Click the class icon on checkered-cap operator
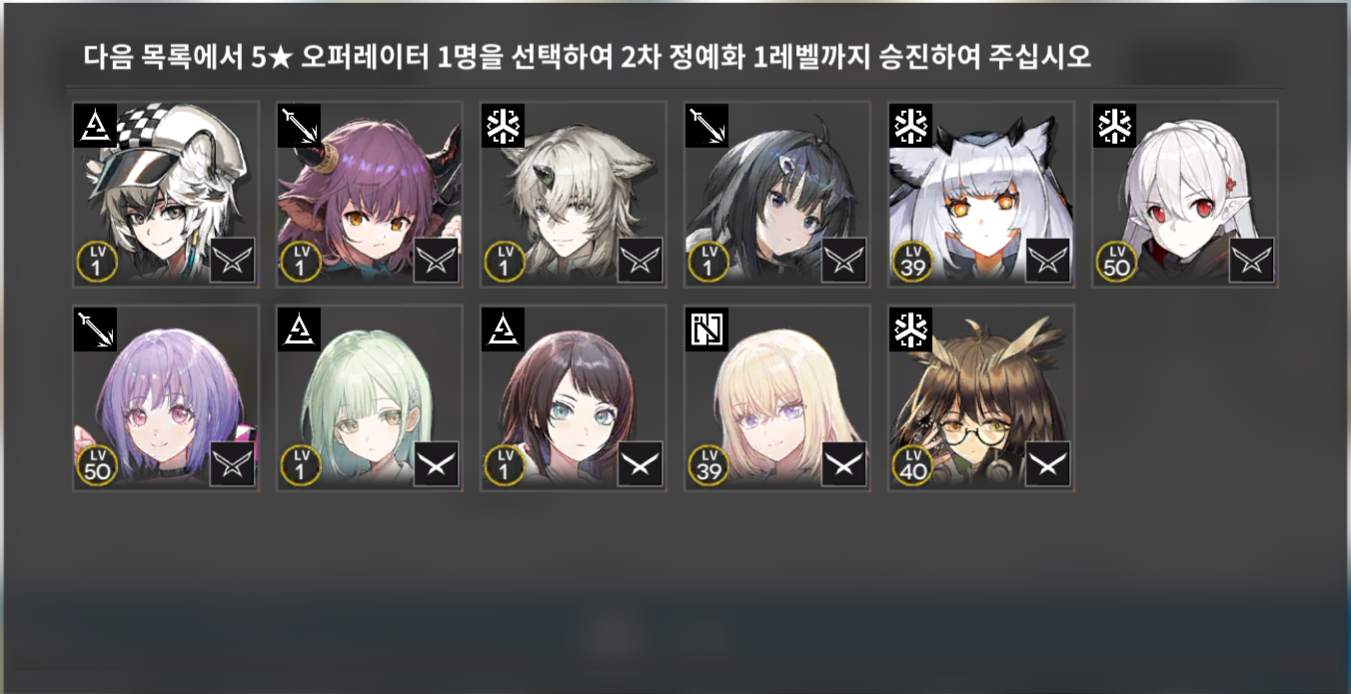1351x694 pixels. (95, 125)
